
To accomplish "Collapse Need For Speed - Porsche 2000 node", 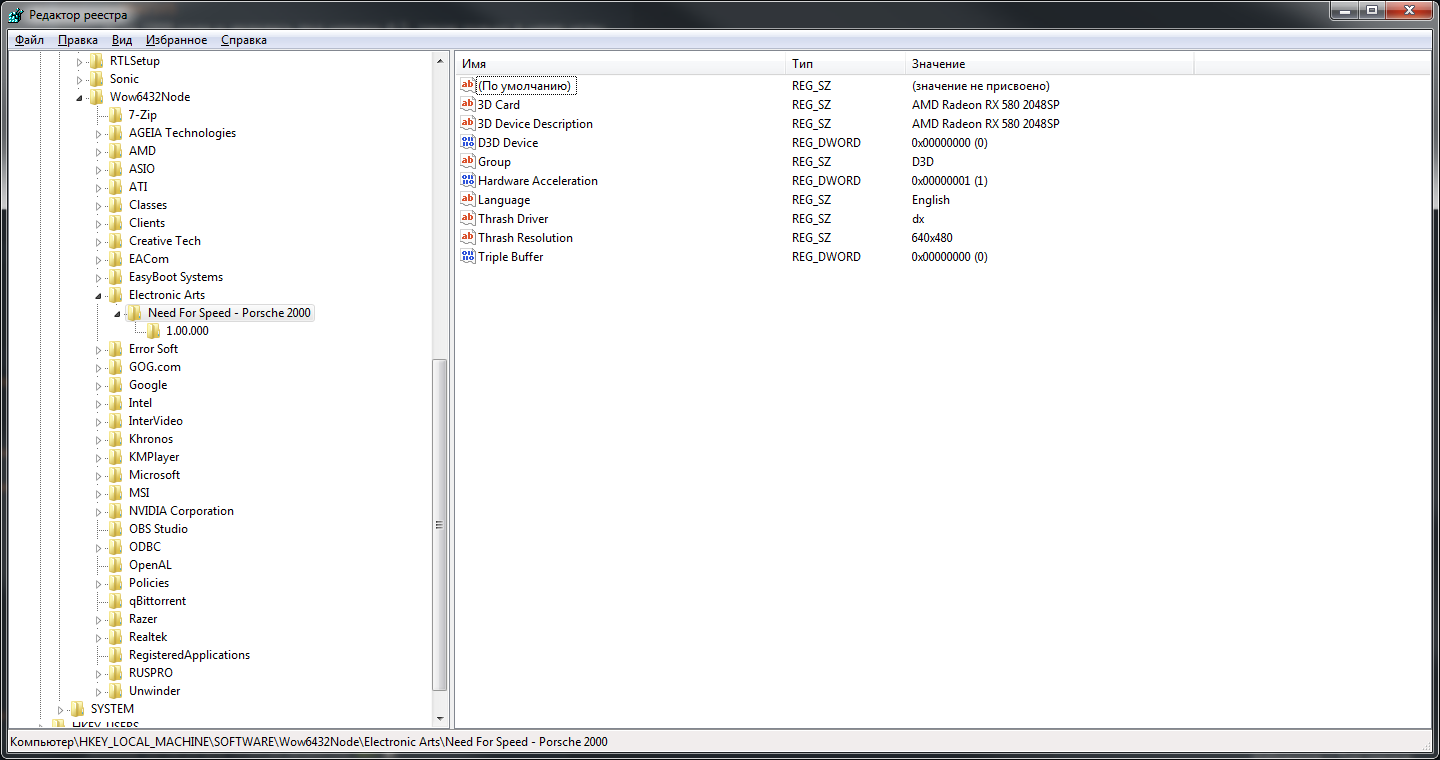I will (118, 314).
